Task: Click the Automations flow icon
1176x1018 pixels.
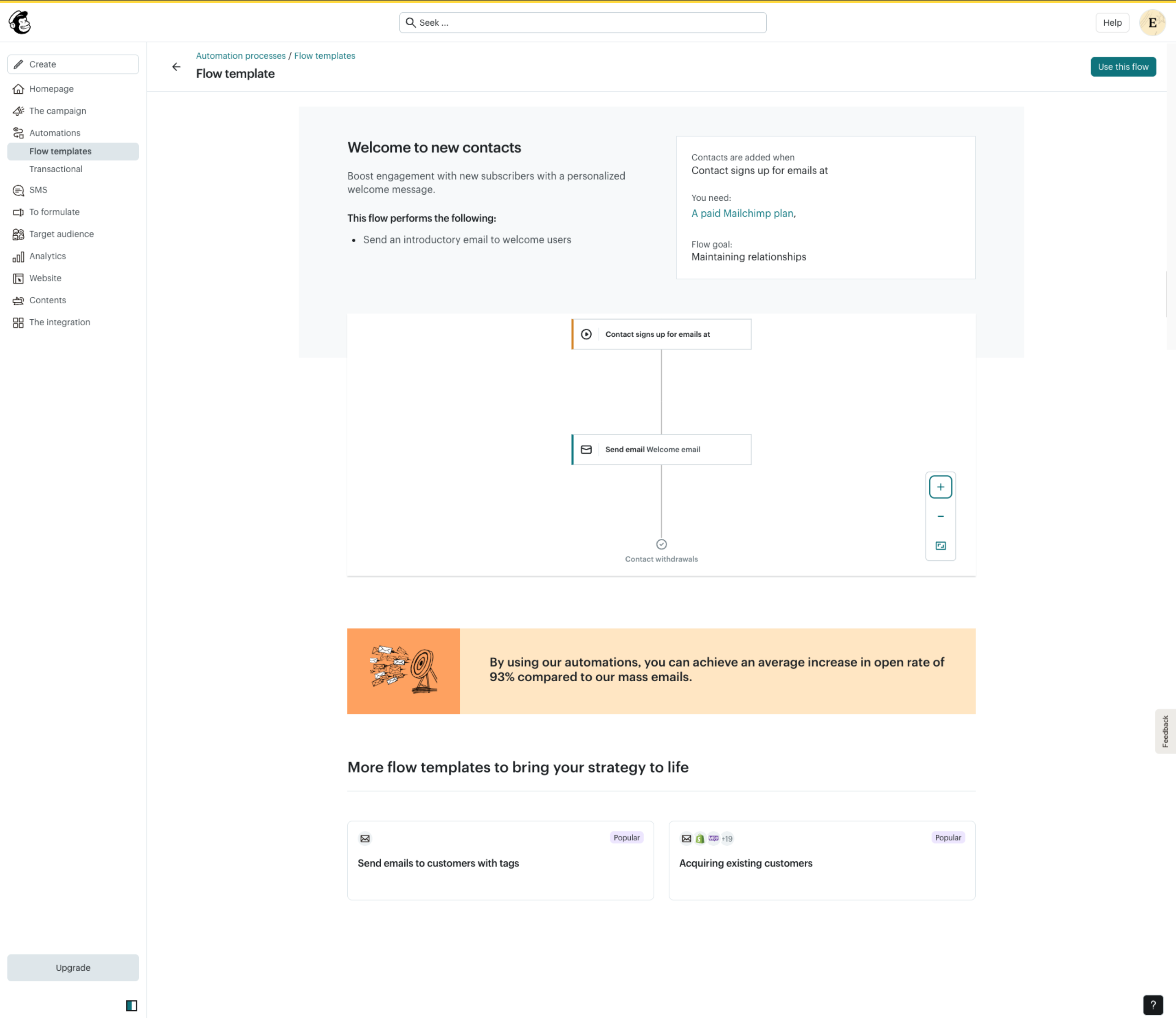Action: coord(18,133)
